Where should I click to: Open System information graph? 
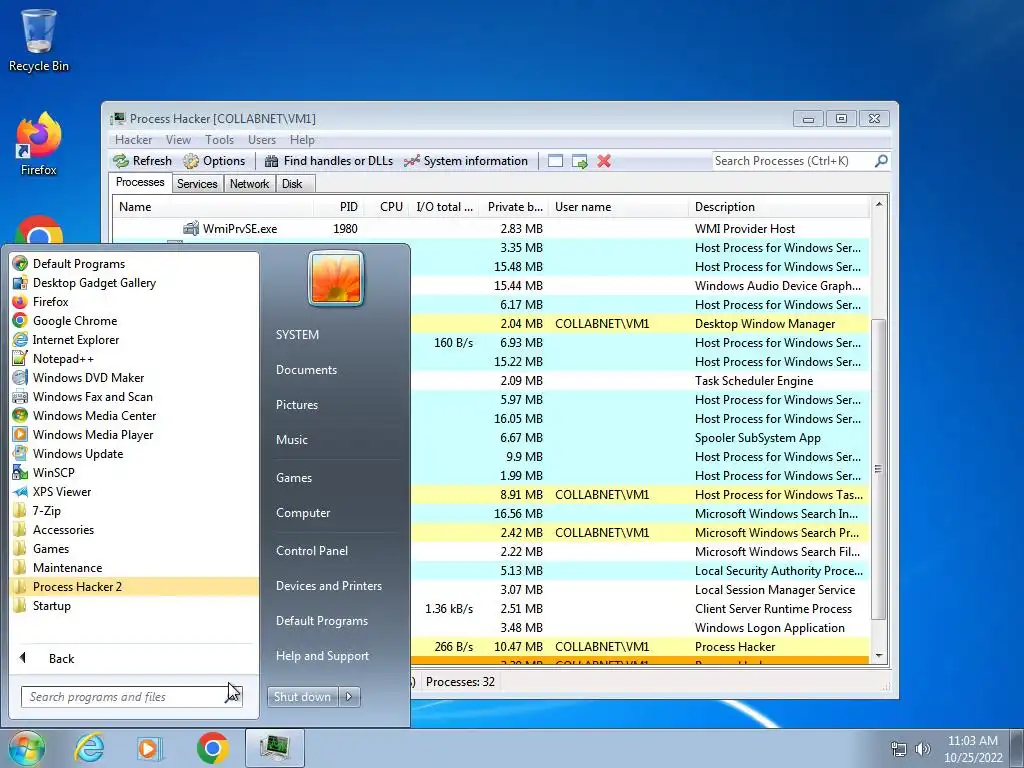coord(466,161)
